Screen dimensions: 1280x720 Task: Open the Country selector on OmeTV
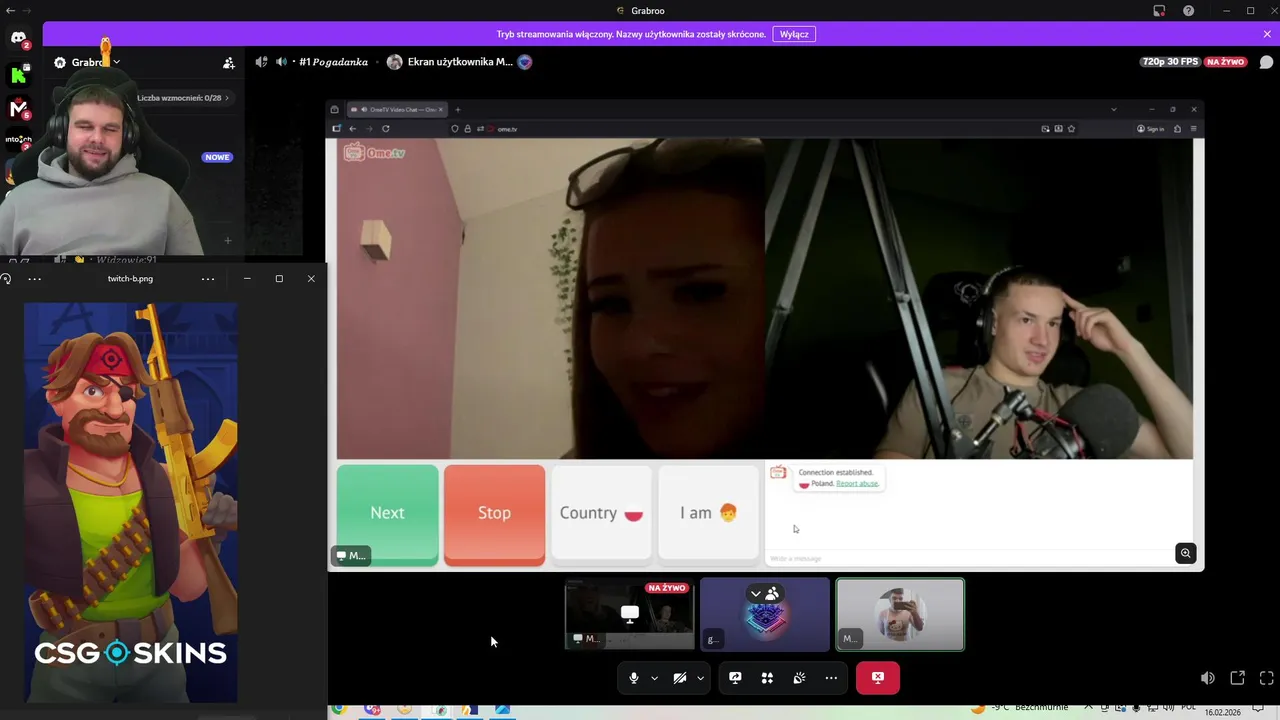(x=601, y=514)
